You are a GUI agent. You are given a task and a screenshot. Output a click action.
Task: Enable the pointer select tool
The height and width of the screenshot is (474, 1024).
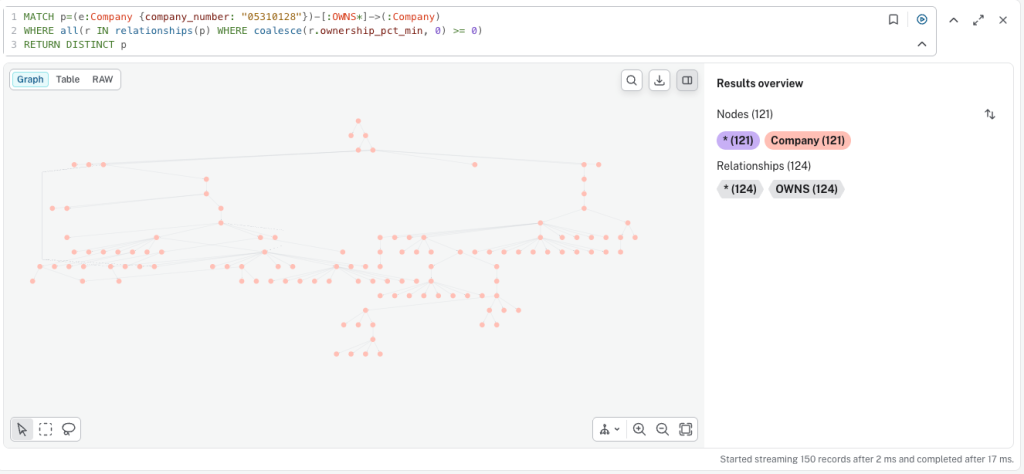[22, 429]
